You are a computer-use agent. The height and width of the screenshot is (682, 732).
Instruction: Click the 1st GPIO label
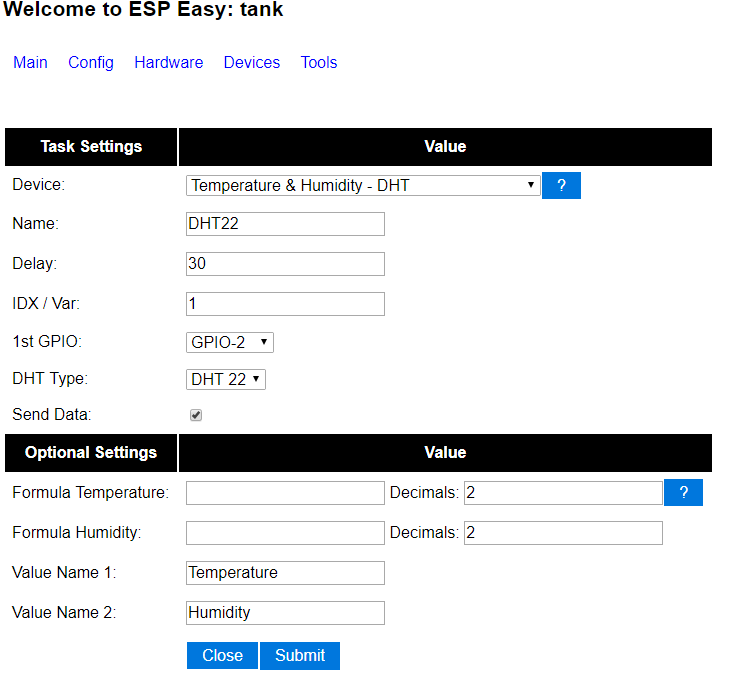coord(47,342)
